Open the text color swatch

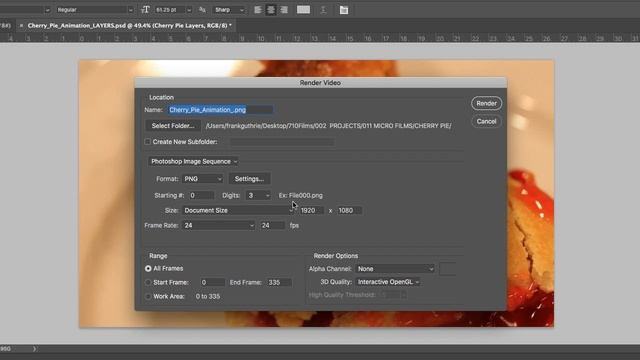pyautogui.click(x=303, y=10)
